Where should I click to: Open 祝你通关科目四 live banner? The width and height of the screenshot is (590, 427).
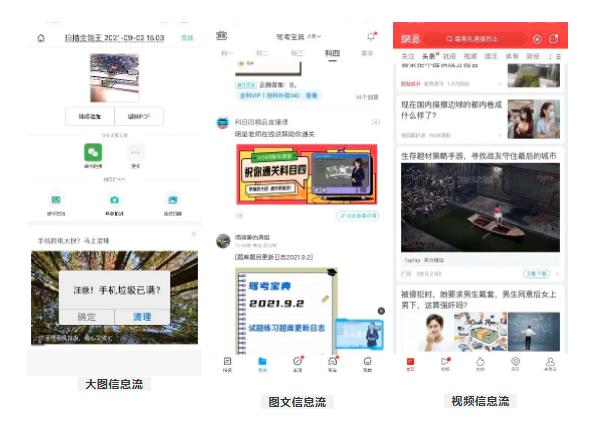[307, 175]
